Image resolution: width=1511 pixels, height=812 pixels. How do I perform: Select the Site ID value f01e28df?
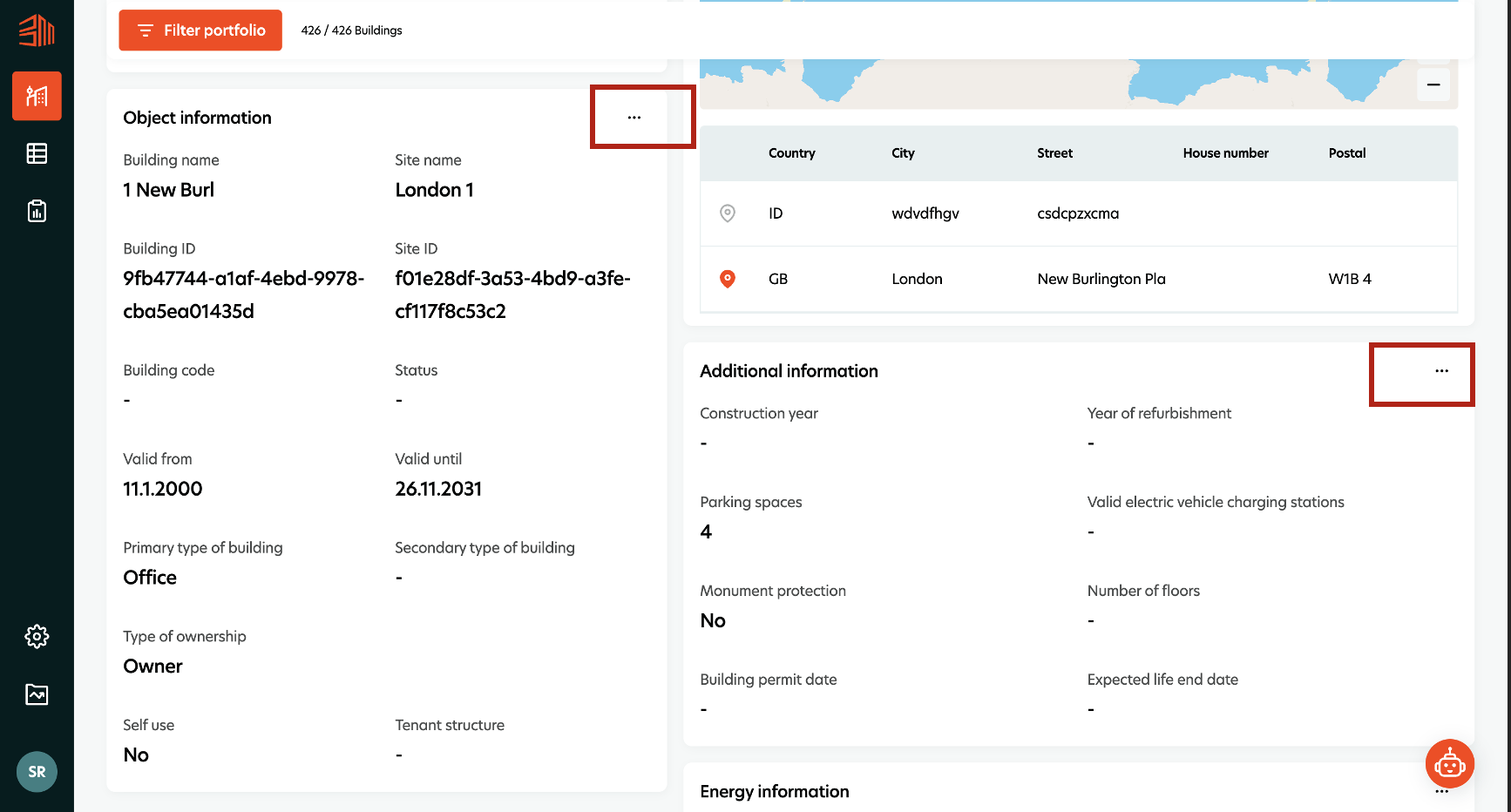click(512, 294)
